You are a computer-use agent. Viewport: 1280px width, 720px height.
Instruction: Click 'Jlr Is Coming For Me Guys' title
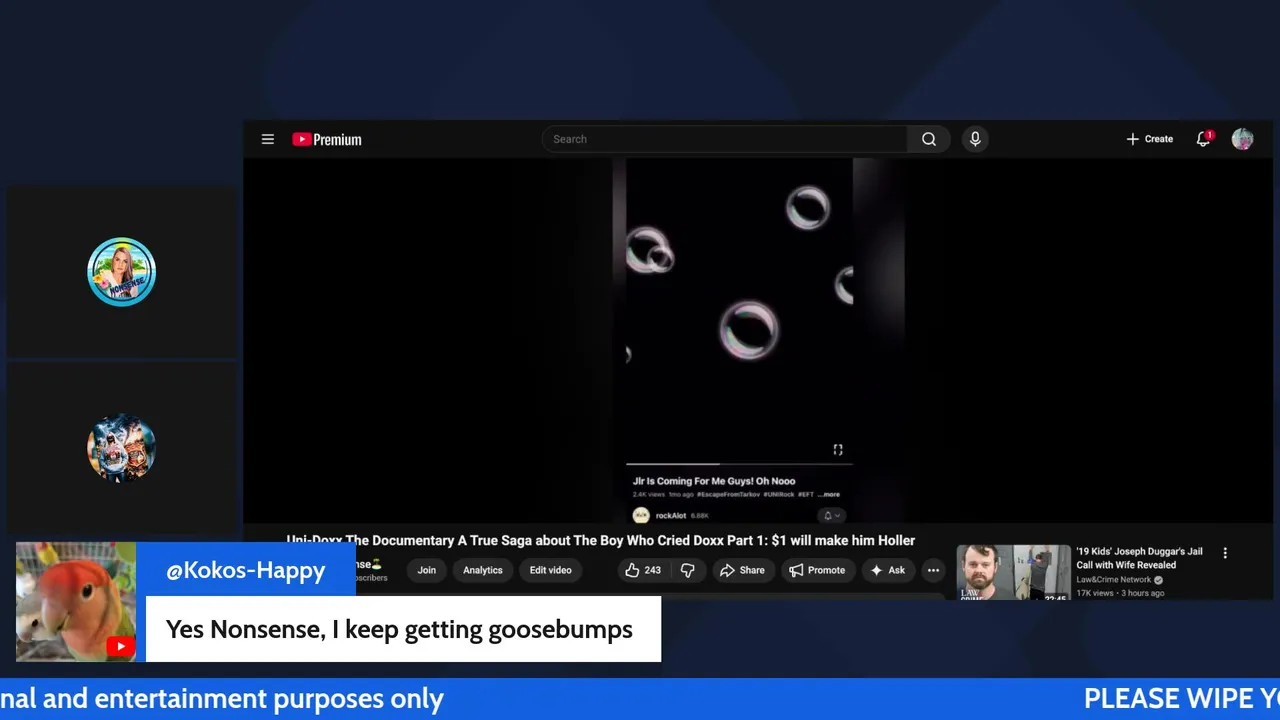714,481
